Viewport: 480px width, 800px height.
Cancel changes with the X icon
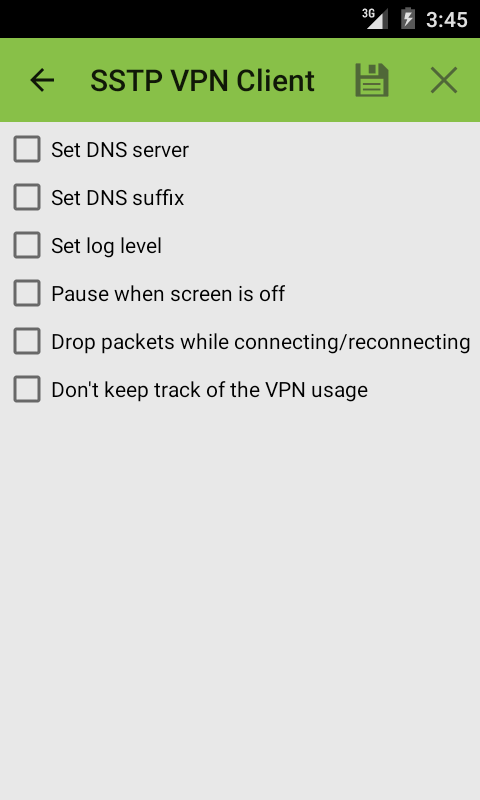point(444,80)
